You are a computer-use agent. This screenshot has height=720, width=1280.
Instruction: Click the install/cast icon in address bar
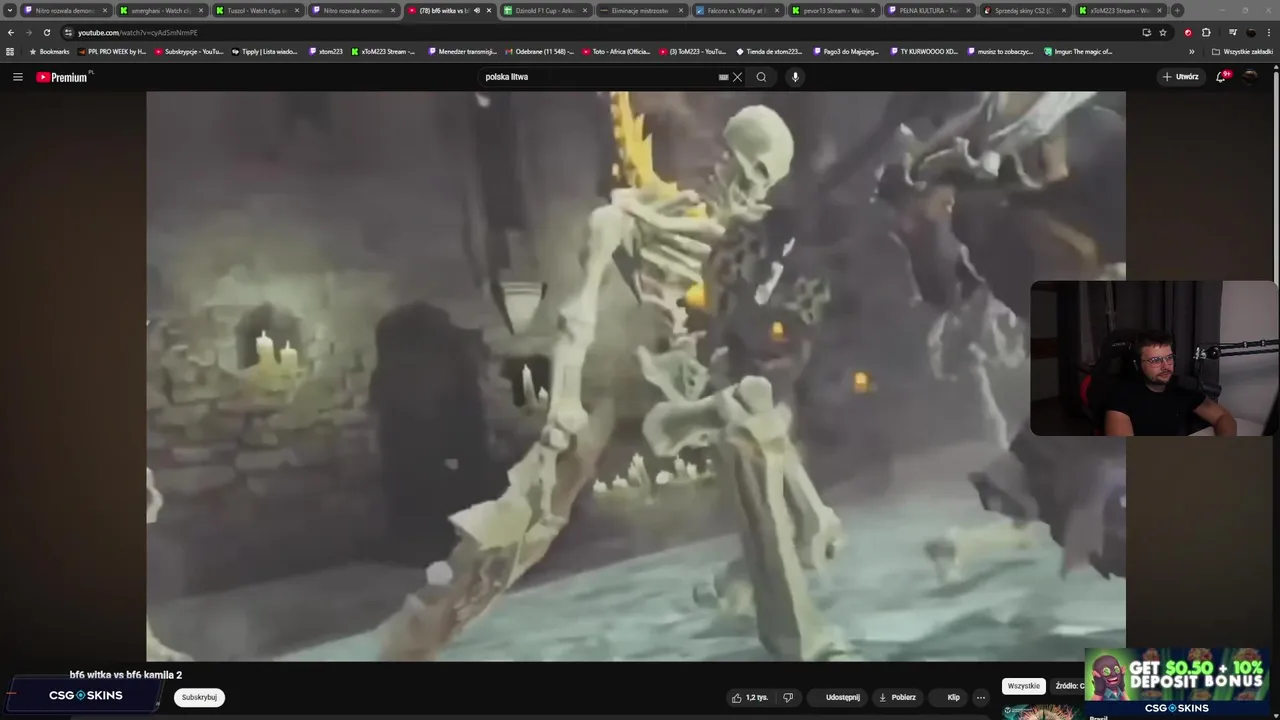pos(1146,32)
